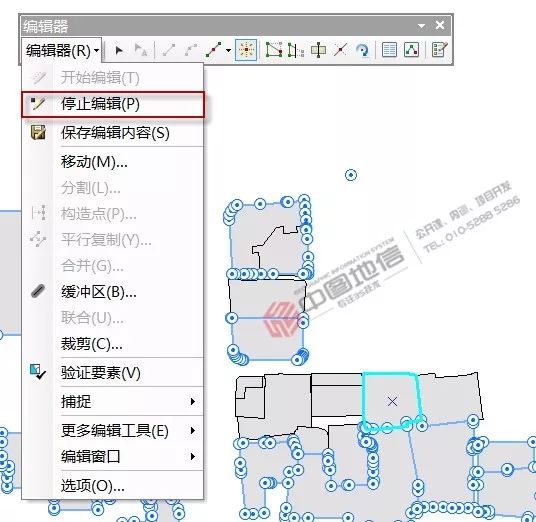Expand the 编辑窗口 submenu
This screenshot has width=536, height=522.
tap(113, 456)
